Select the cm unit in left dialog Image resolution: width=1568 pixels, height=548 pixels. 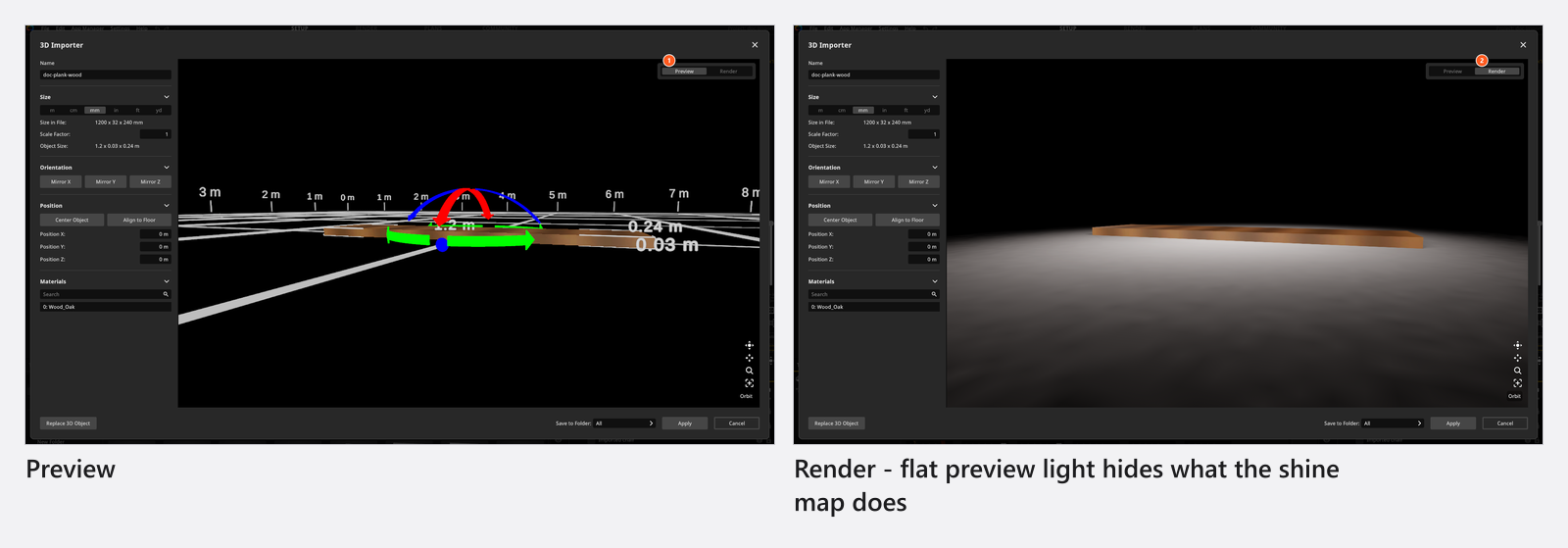point(73,110)
